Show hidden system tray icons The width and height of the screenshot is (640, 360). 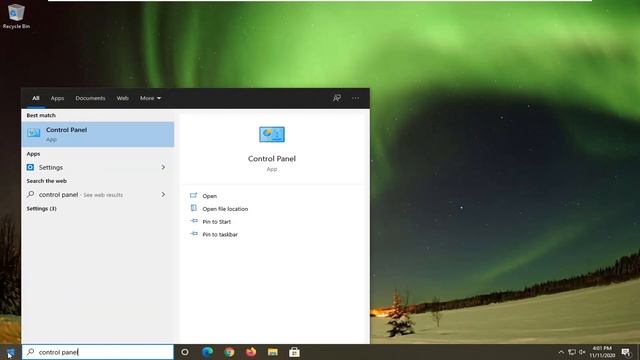[x=561, y=352]
